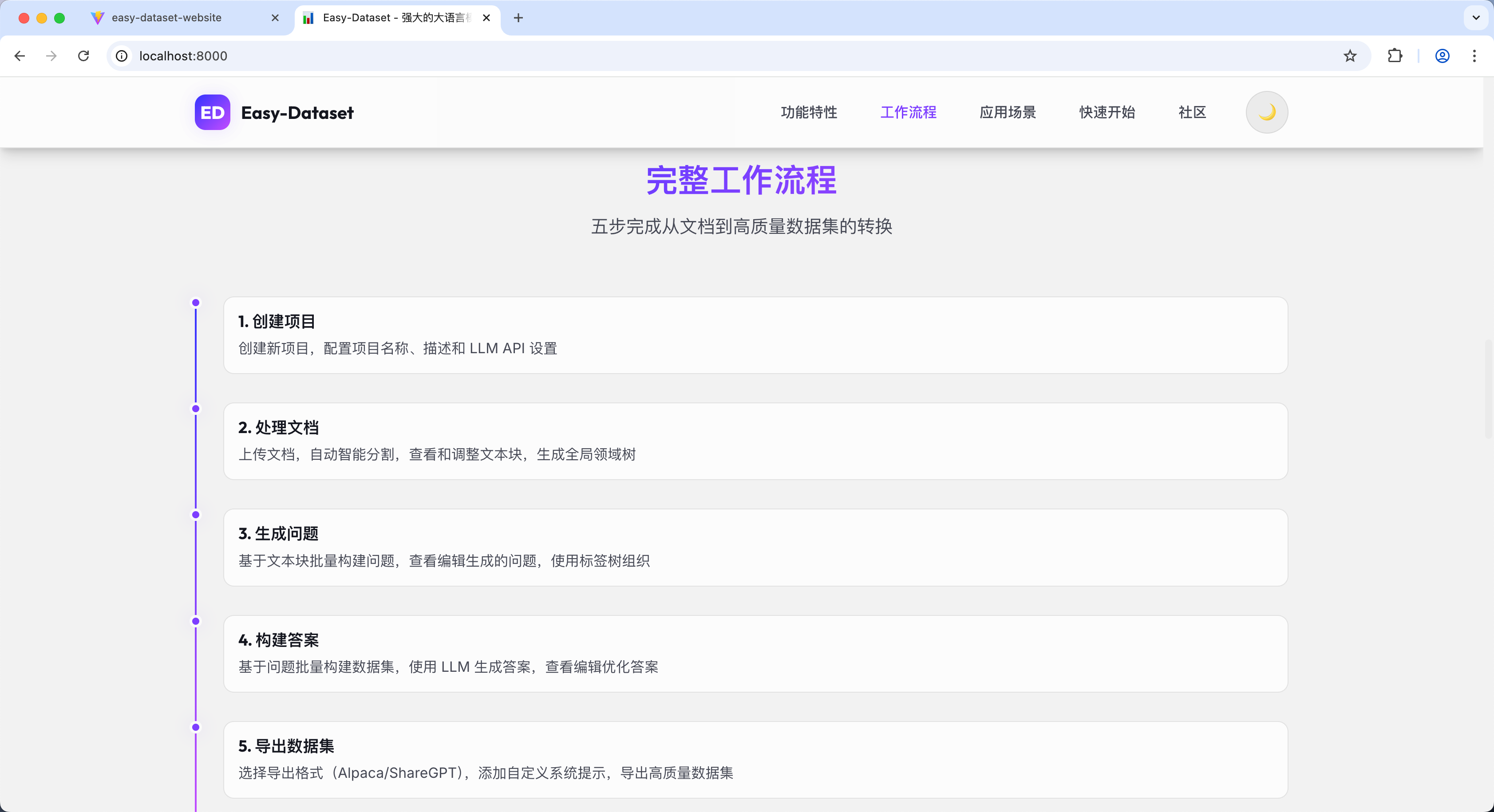This screenshot has width=1494, height=812.
Task: Open 功能特性 navigation link
Action: click(x=809, y=112)
